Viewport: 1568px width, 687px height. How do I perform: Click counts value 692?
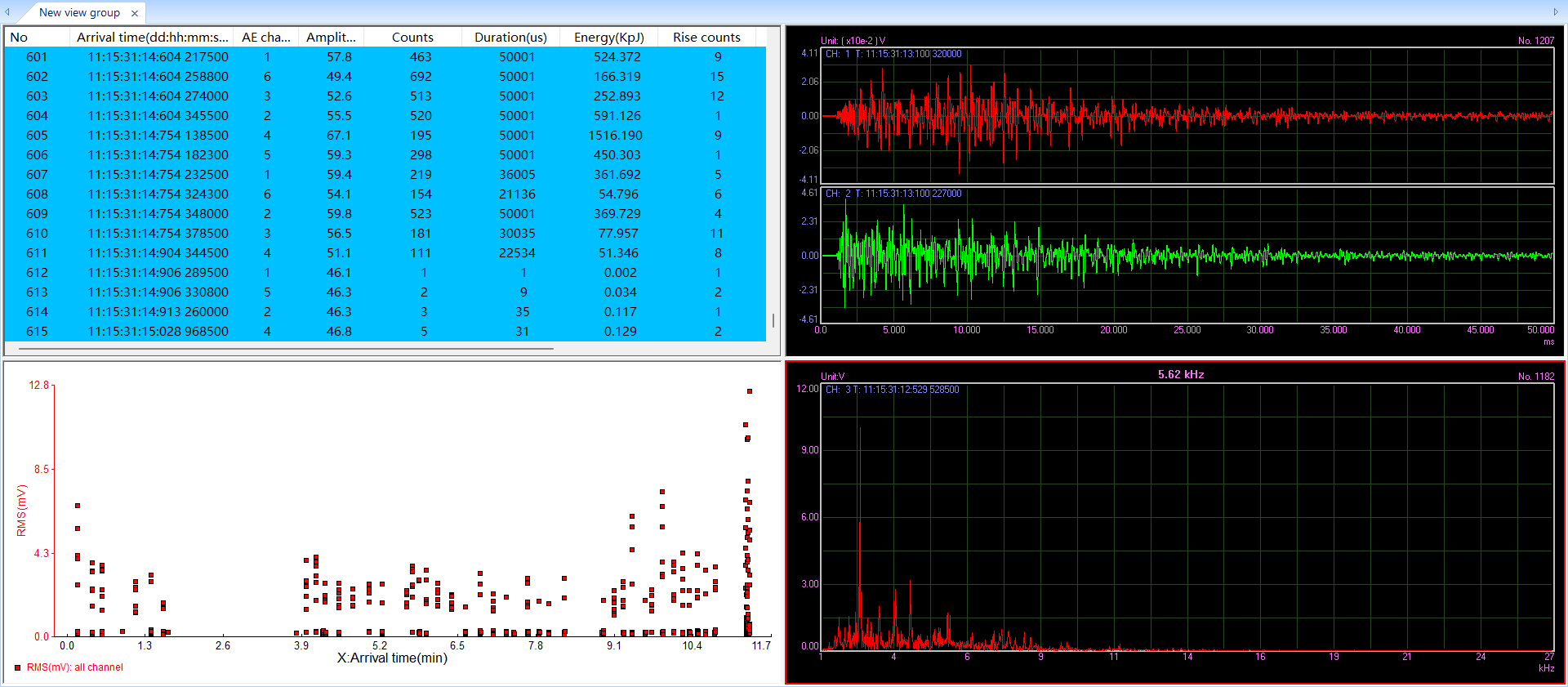click(x=421, y=77)
